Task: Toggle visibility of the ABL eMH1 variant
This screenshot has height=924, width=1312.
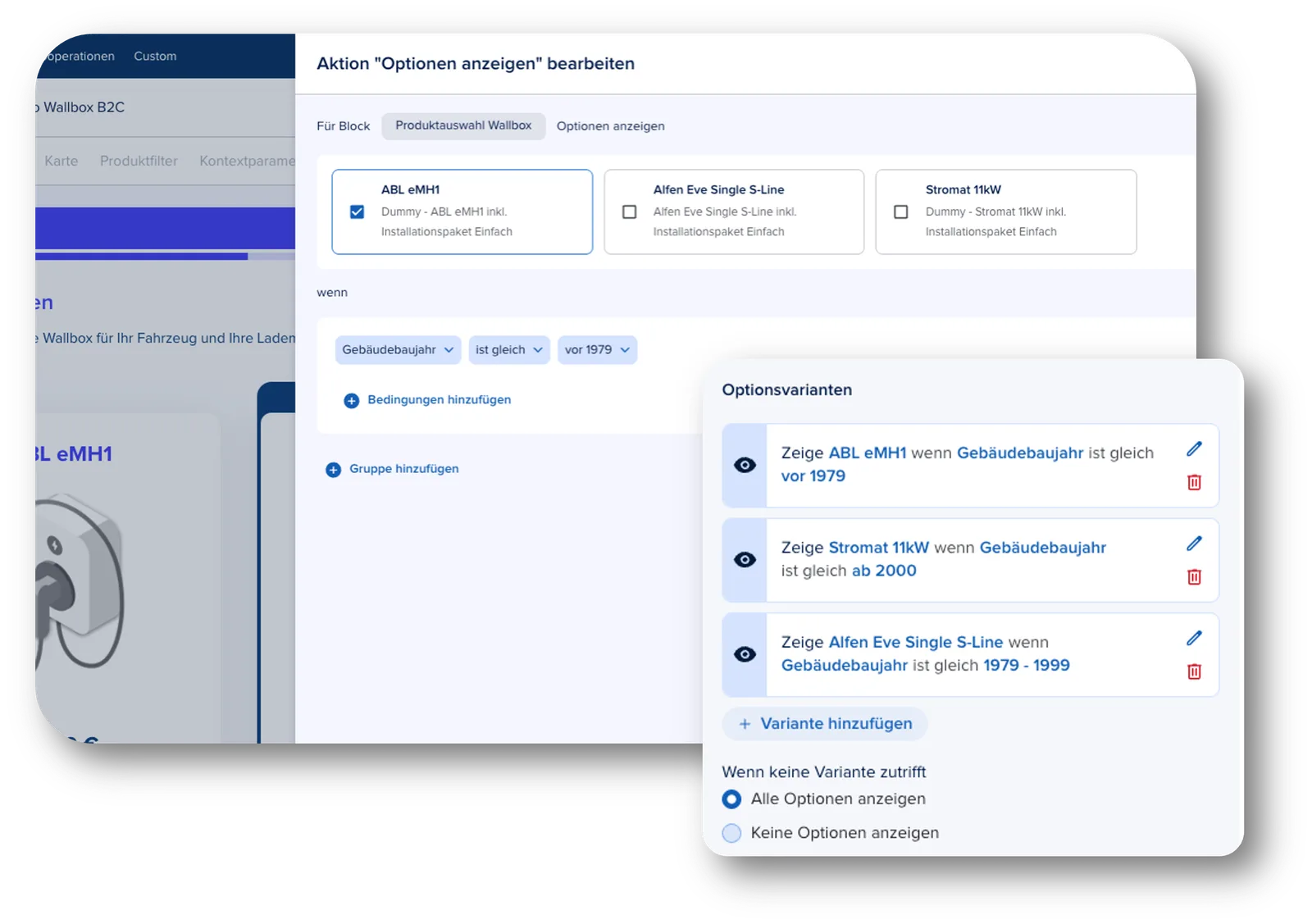Action: tap(745, 466)
